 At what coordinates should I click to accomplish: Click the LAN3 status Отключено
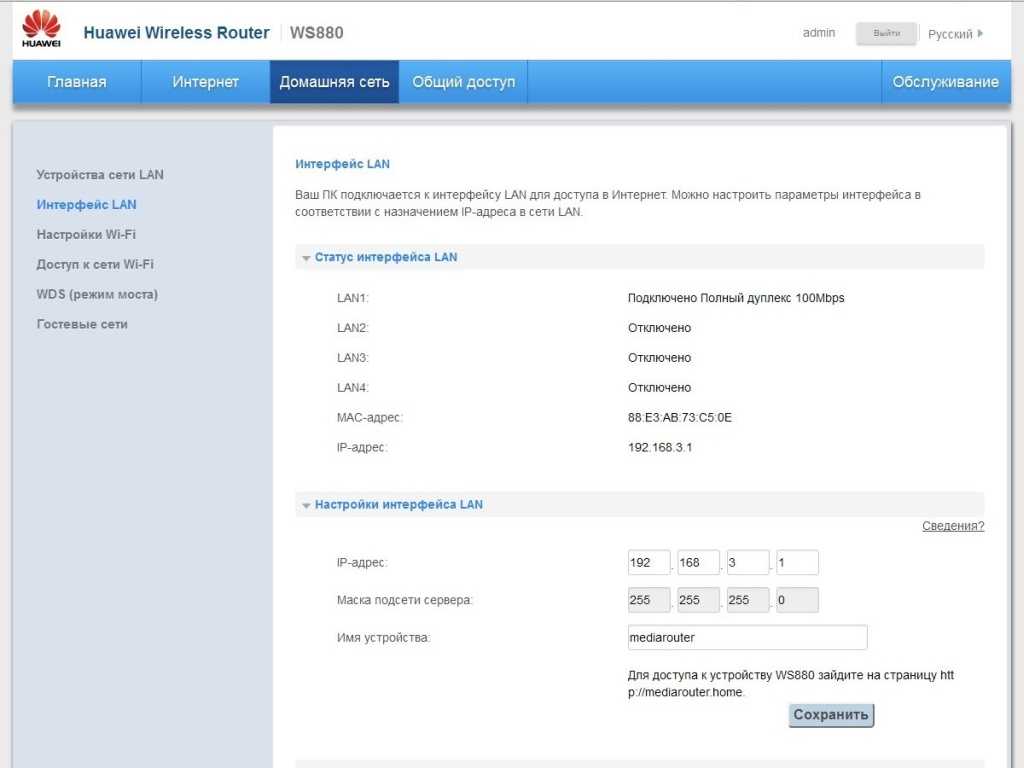click(x=660, y=358)
